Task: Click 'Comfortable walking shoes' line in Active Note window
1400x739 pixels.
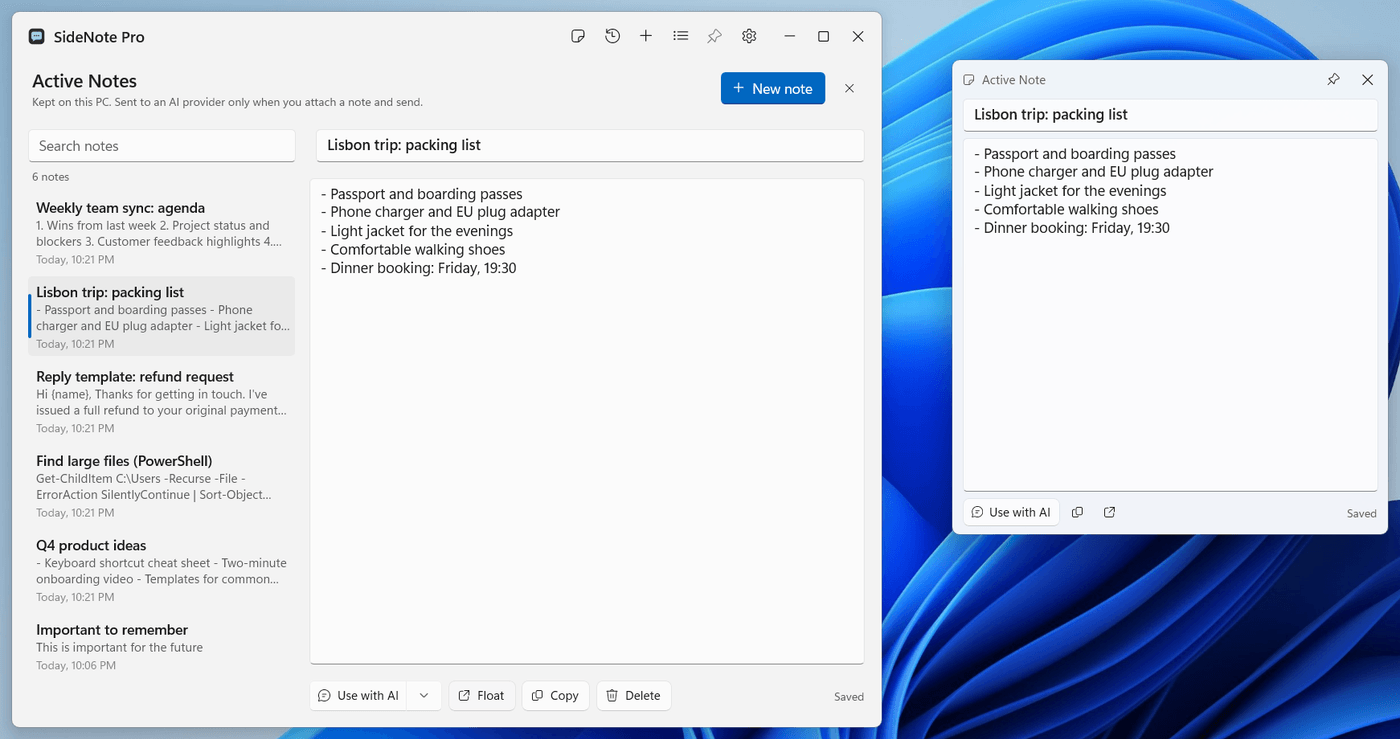Action: pos(1066,210)
